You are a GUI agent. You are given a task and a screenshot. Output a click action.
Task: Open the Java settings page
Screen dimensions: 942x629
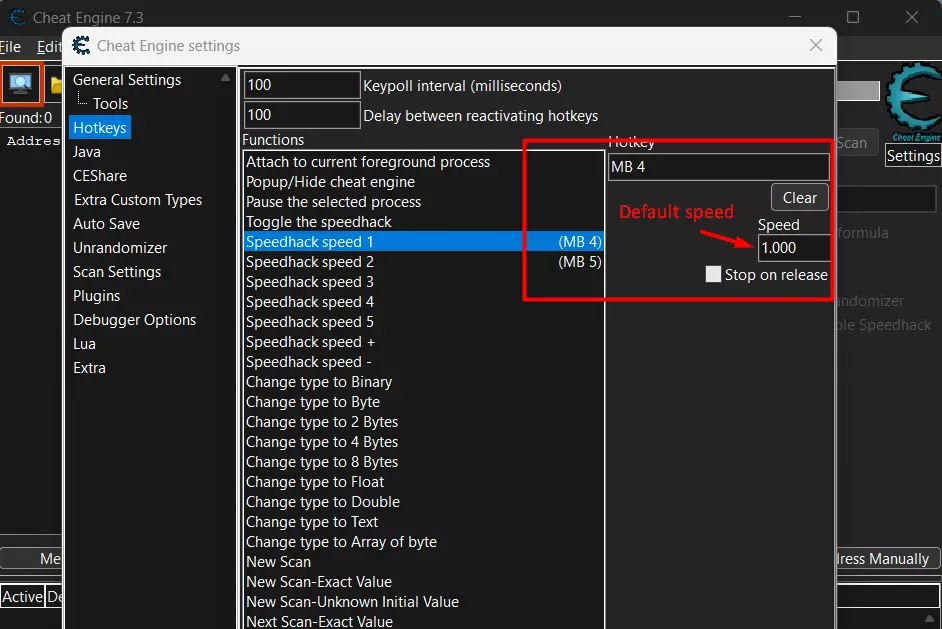click(87, 152)
